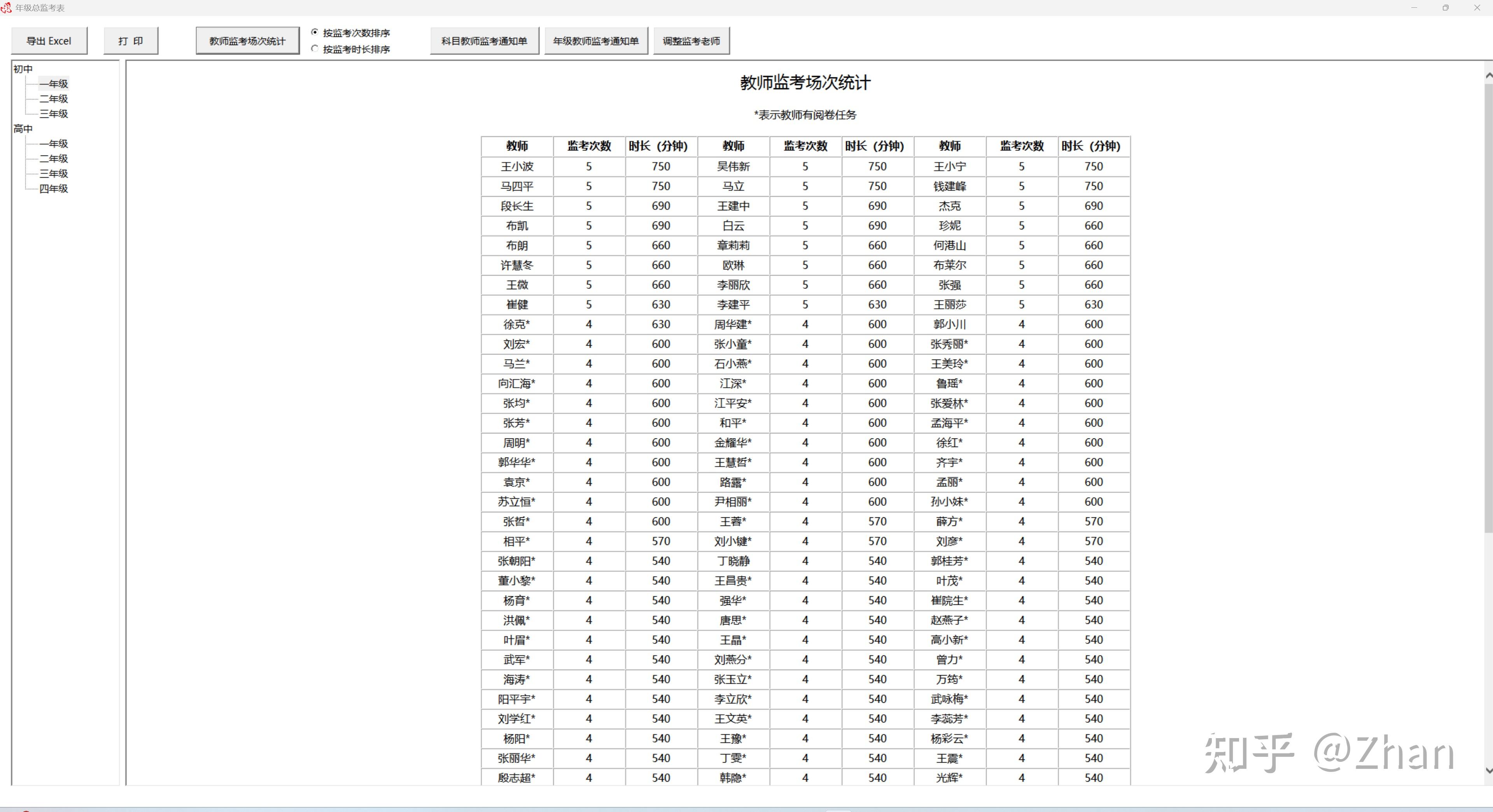Select 高中 四年级 tree item
This screenshot has width=1493, height=812.
(x=54, y=189)
